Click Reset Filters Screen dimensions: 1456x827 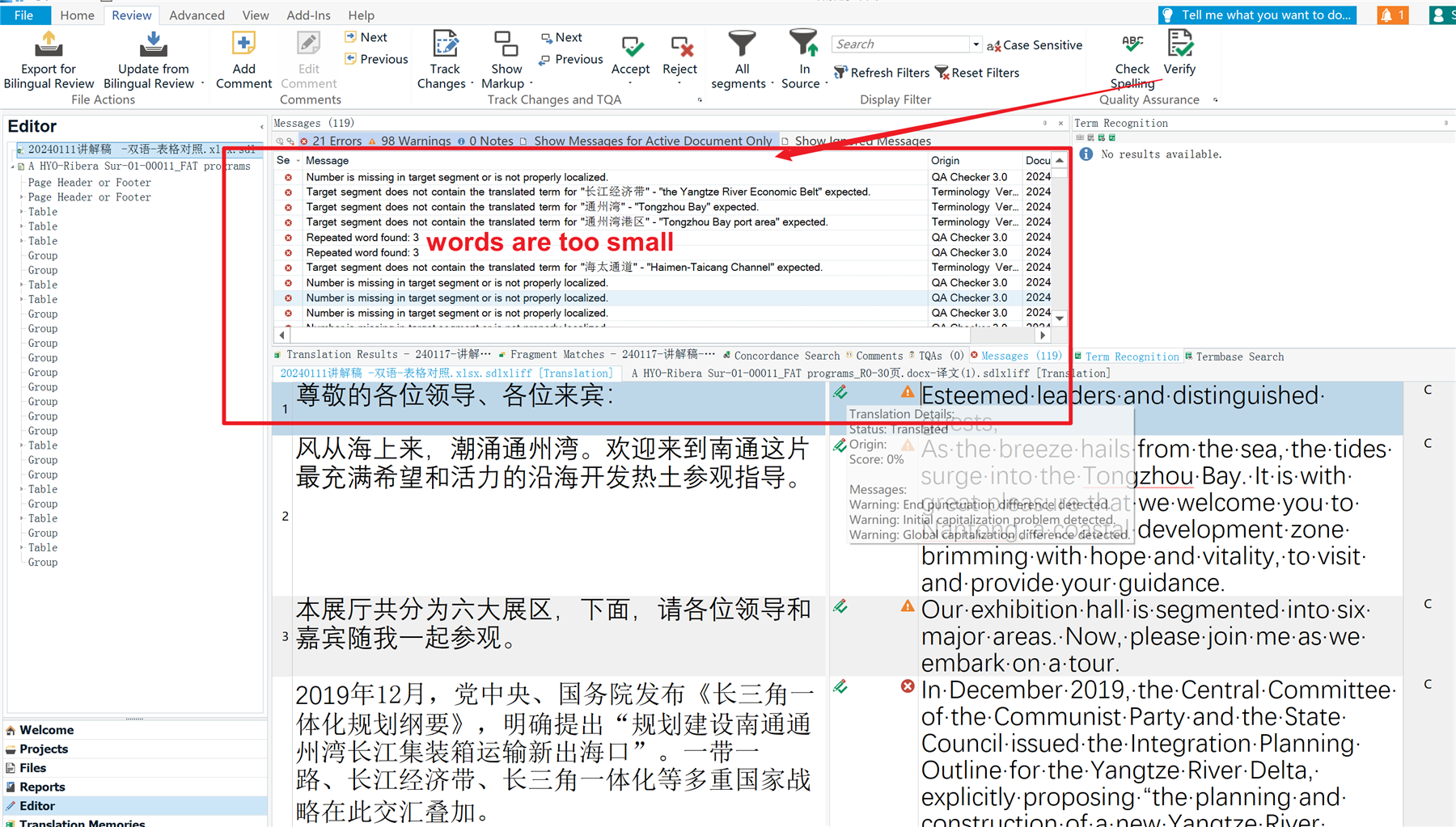(977, 73)
